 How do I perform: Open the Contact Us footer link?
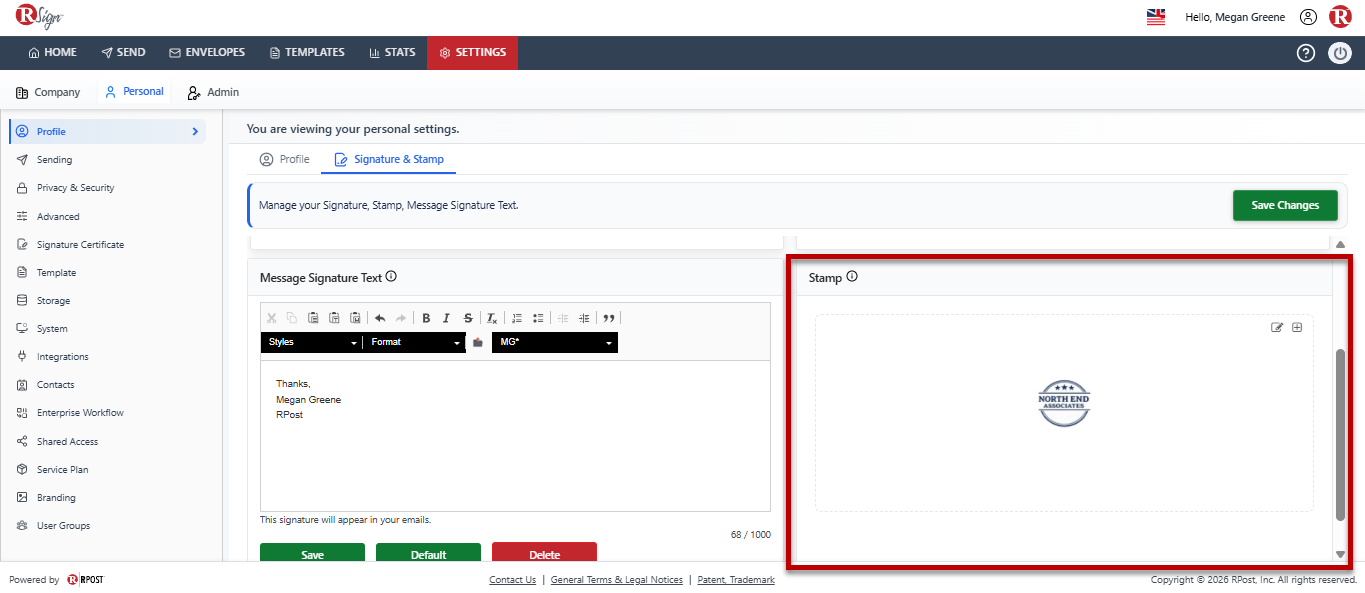click(x=512, y=580)
